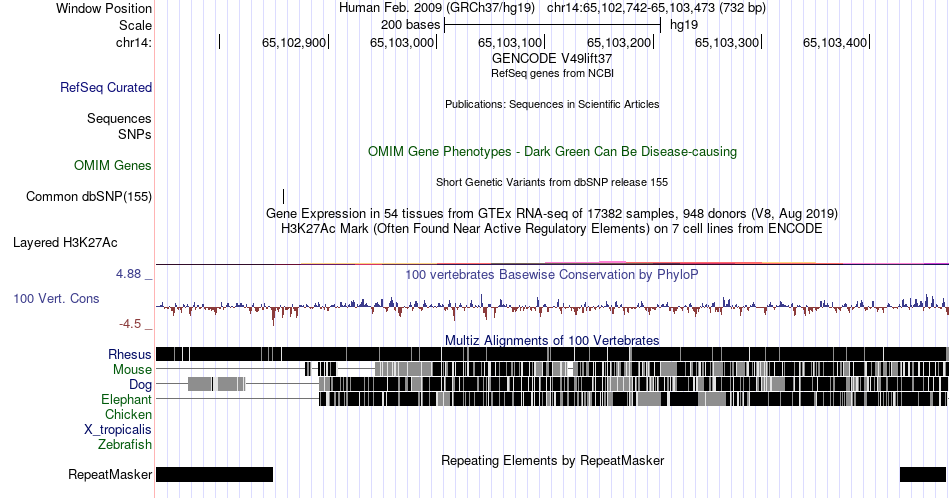
Task: Click the chr14: ruler label
Action: coord(134,42)
